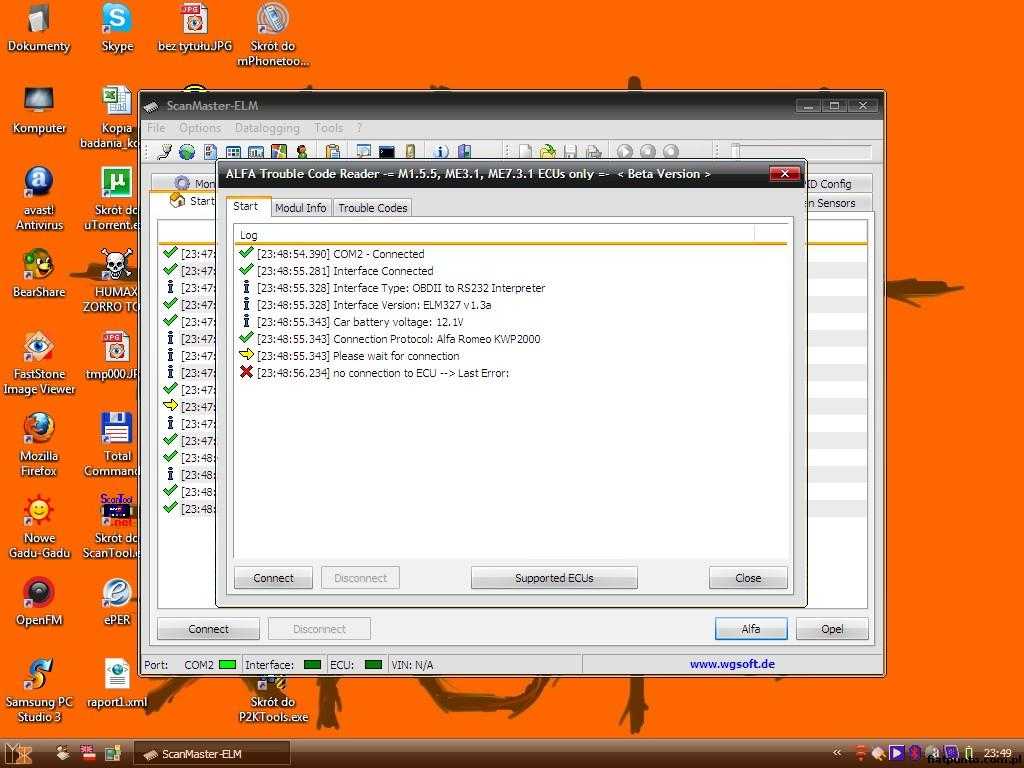Select the 'Please wait for connection' log row
Viewport: 1024px width, 768px height.
point(512,356)
